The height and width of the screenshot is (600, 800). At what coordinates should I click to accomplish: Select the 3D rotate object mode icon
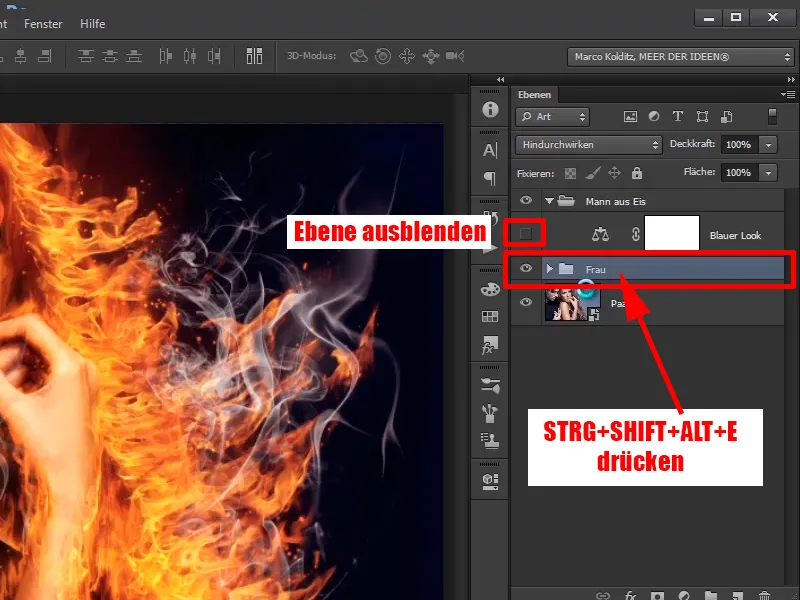pos(359,56)
